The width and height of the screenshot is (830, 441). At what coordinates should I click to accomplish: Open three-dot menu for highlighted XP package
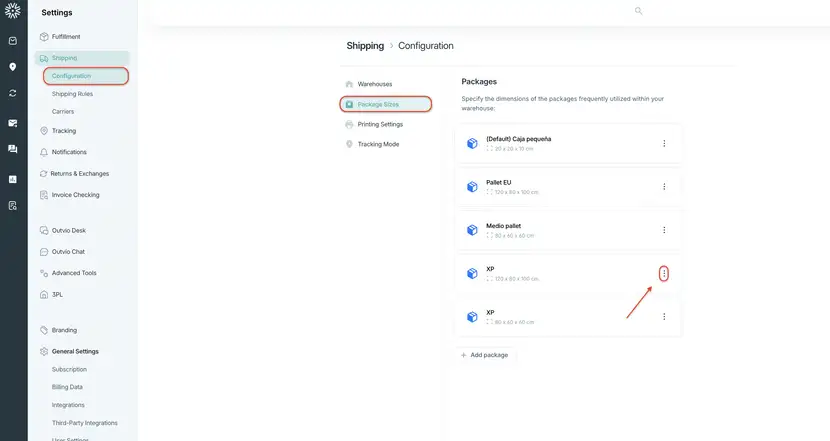click(x=664, y=273)
